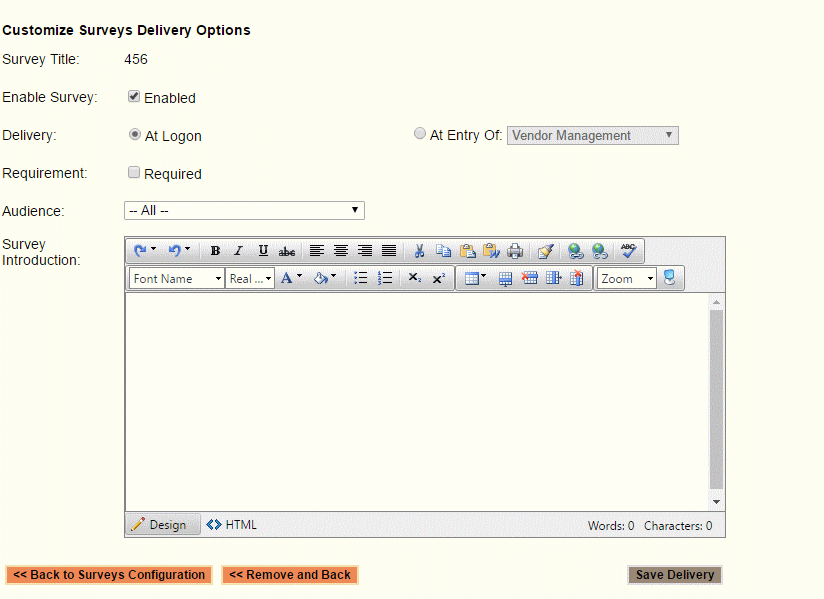Apply italic formatting

tap(238, 251)
